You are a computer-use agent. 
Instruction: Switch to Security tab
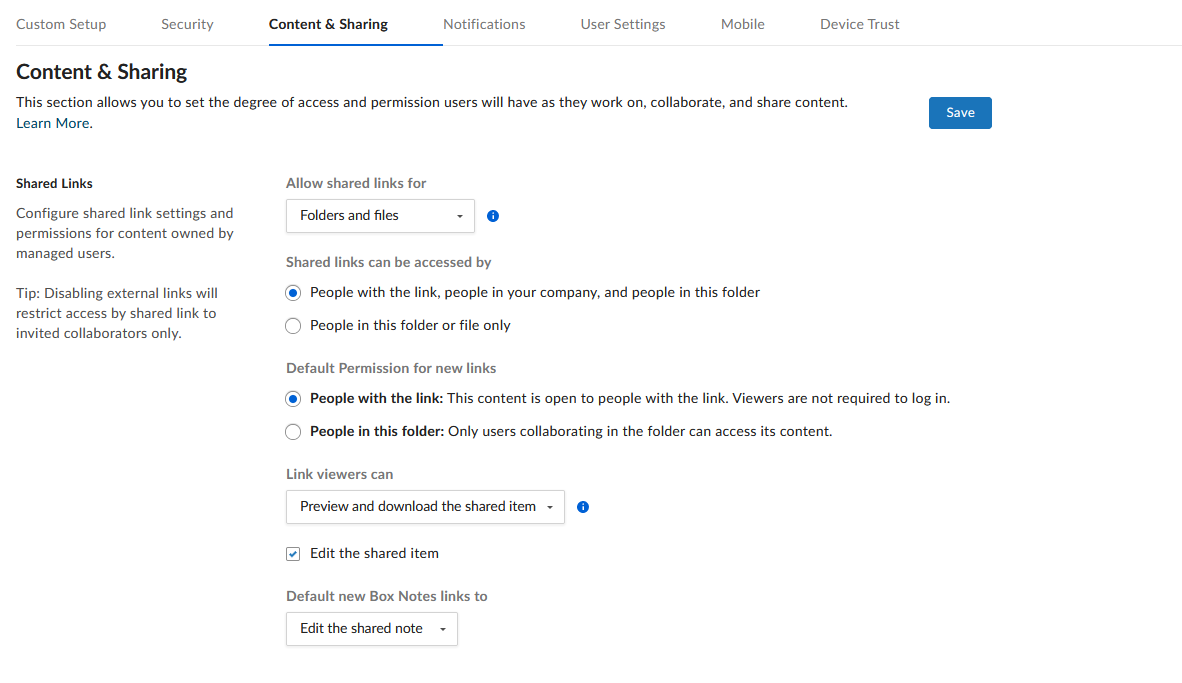tap(187, 24)
